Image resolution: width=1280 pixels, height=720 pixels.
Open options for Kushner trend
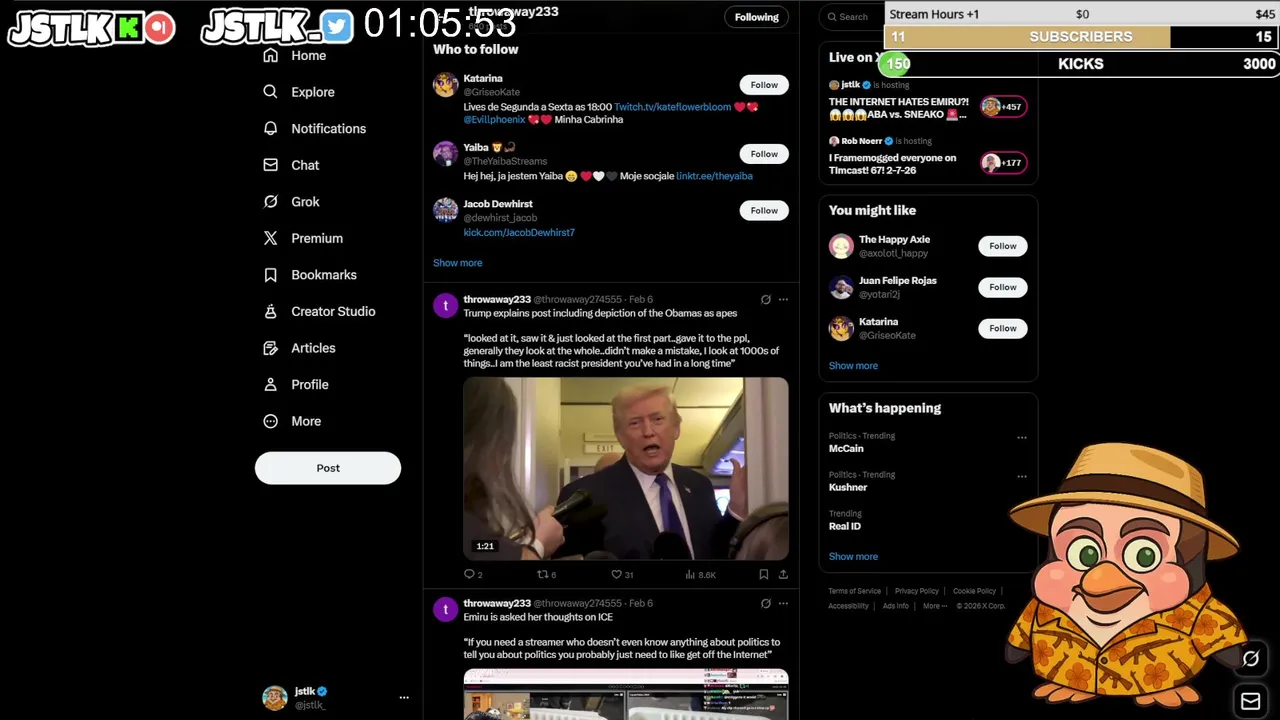click(x=1022, y=476)
